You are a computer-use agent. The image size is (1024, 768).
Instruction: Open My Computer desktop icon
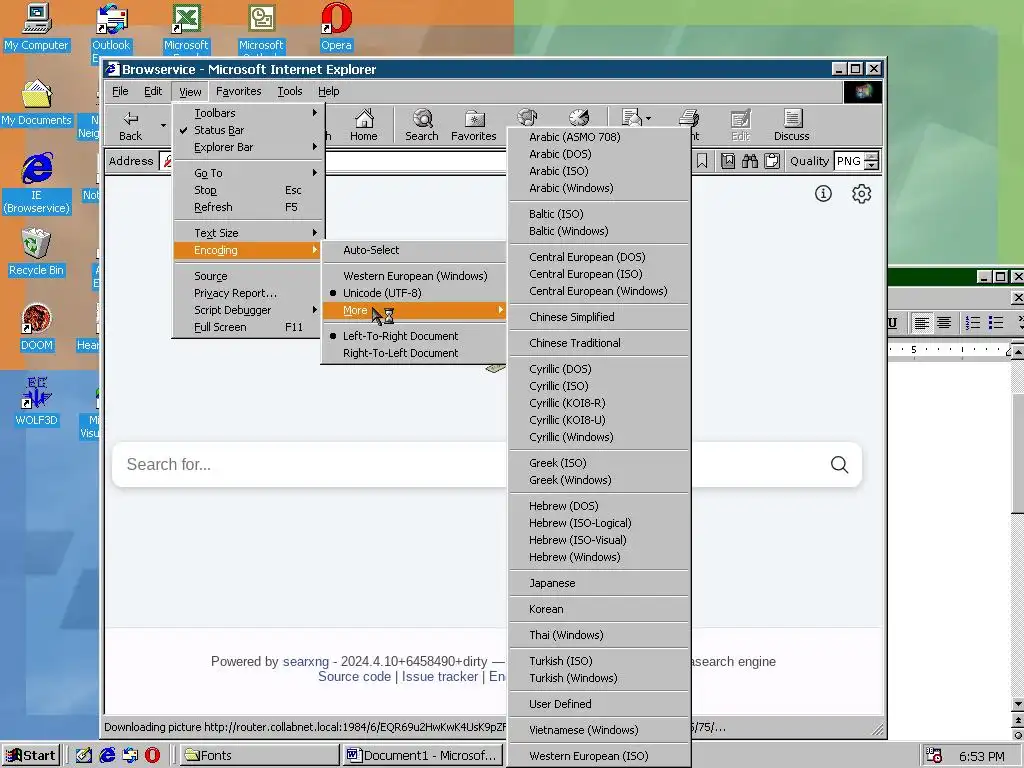coord(37,27)
